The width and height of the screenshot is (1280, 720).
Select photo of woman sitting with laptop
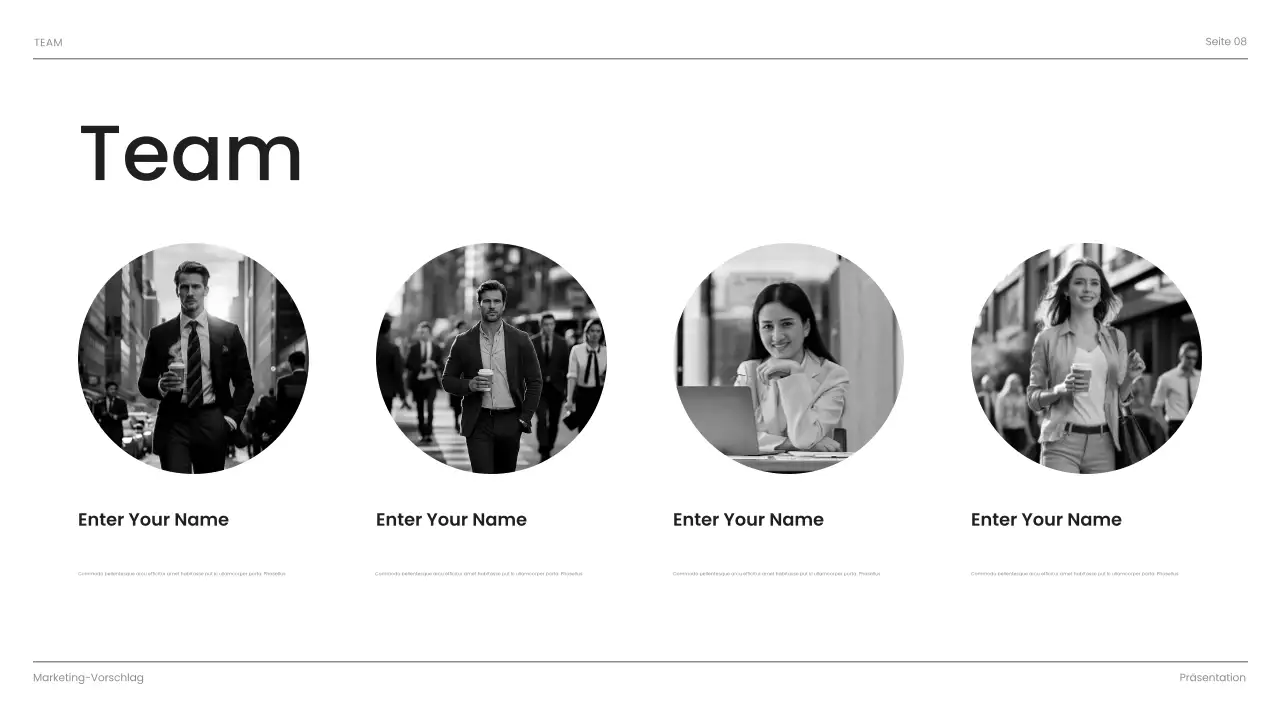[x=789, y=358]
